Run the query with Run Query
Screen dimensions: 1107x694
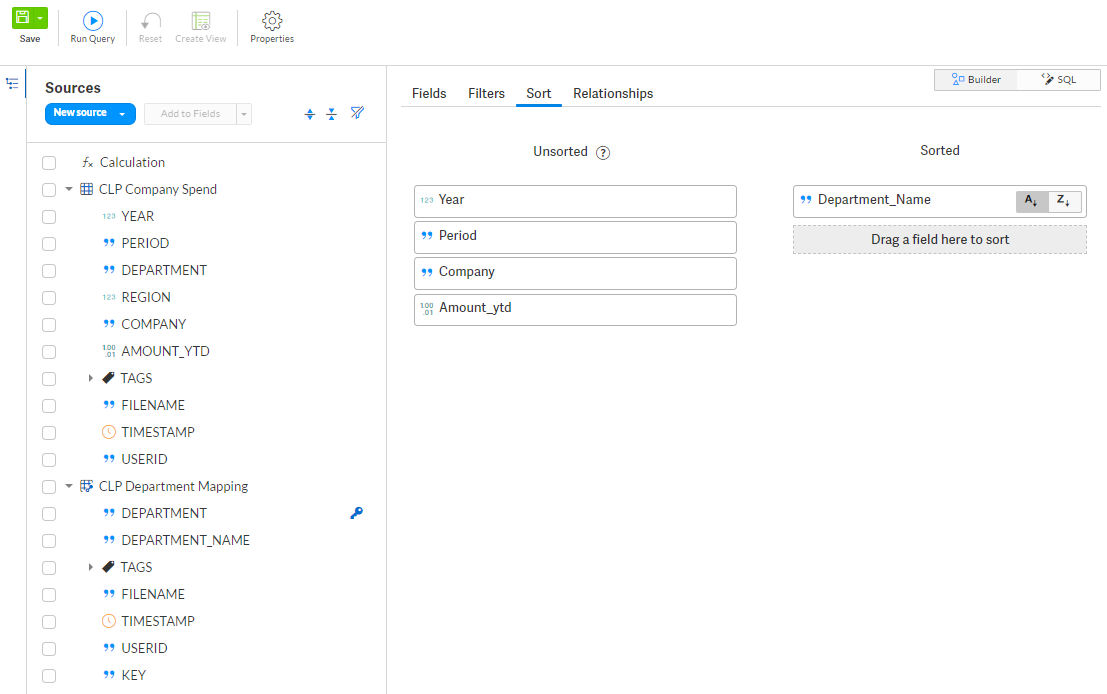point(92,28)
